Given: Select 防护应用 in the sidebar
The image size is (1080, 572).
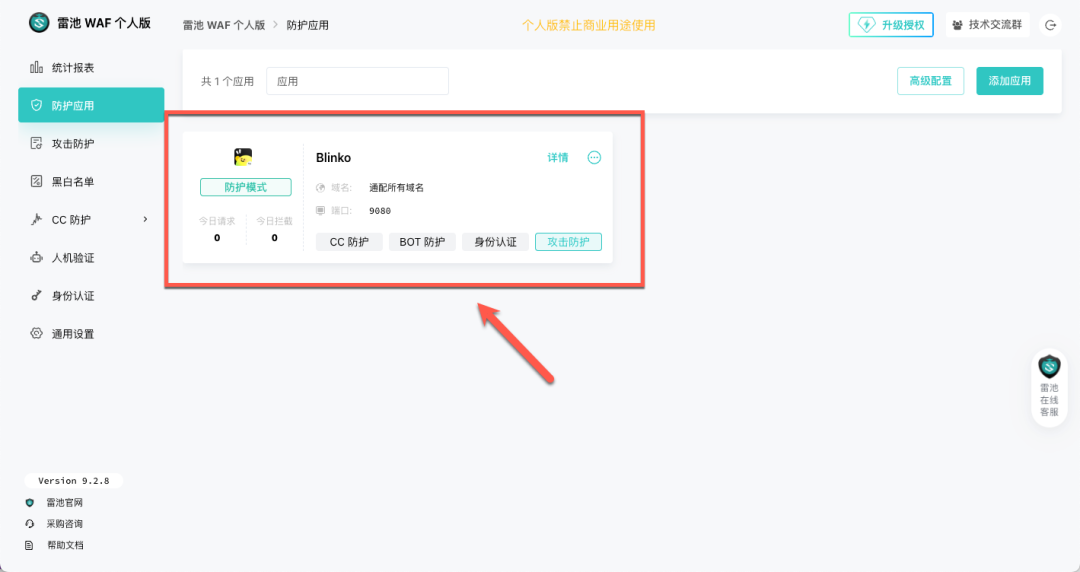Looking at the screenshot, I should 91,105.
